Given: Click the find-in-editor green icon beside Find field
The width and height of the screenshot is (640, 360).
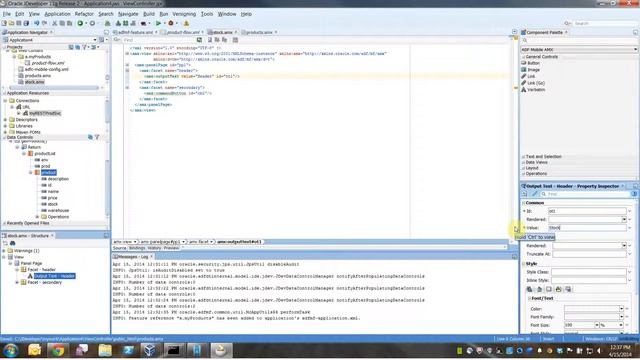Looking at the screenshot, I should pos(199,40).
